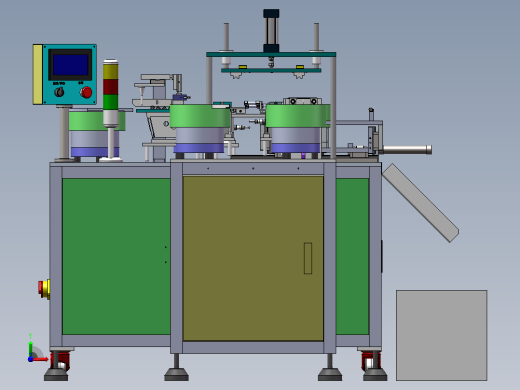Click the XYZ coordinate triad origin
The image size is (520, 390).
[x=30, y=359]
